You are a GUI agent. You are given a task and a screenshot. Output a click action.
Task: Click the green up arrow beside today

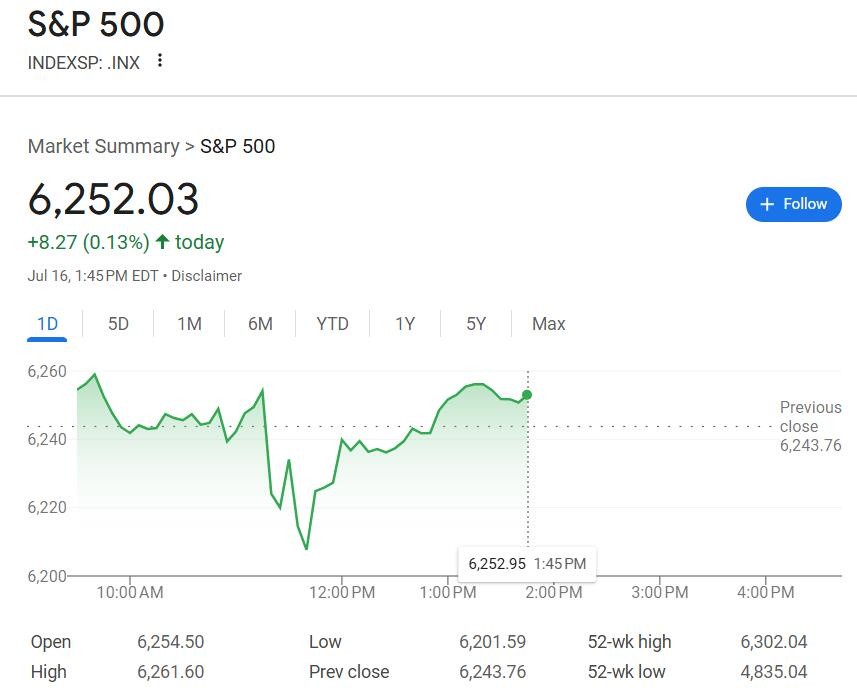tap(162, 242)
